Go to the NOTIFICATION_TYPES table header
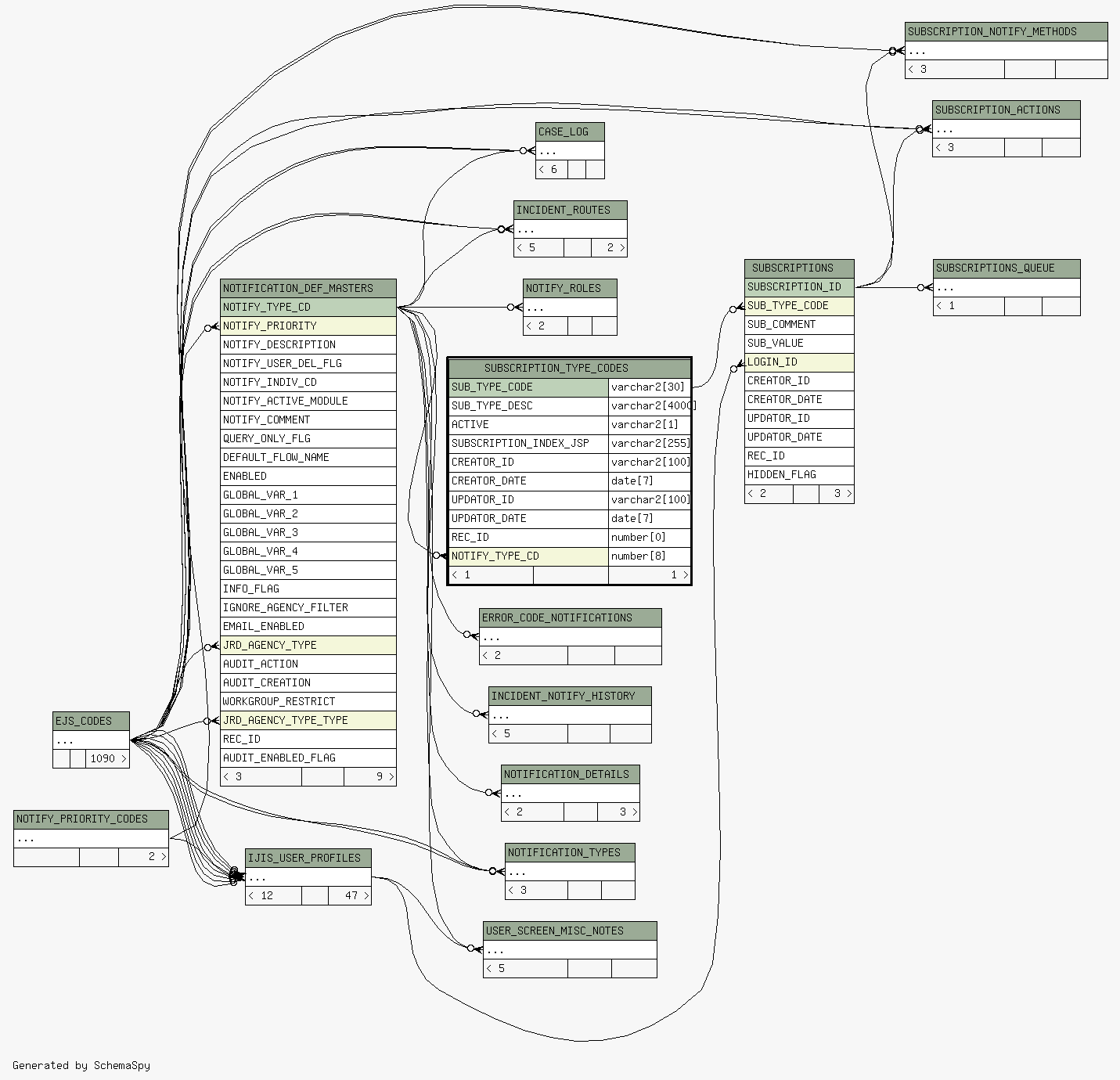This screenshot has width=1120, height=1080. click(570, 852)
